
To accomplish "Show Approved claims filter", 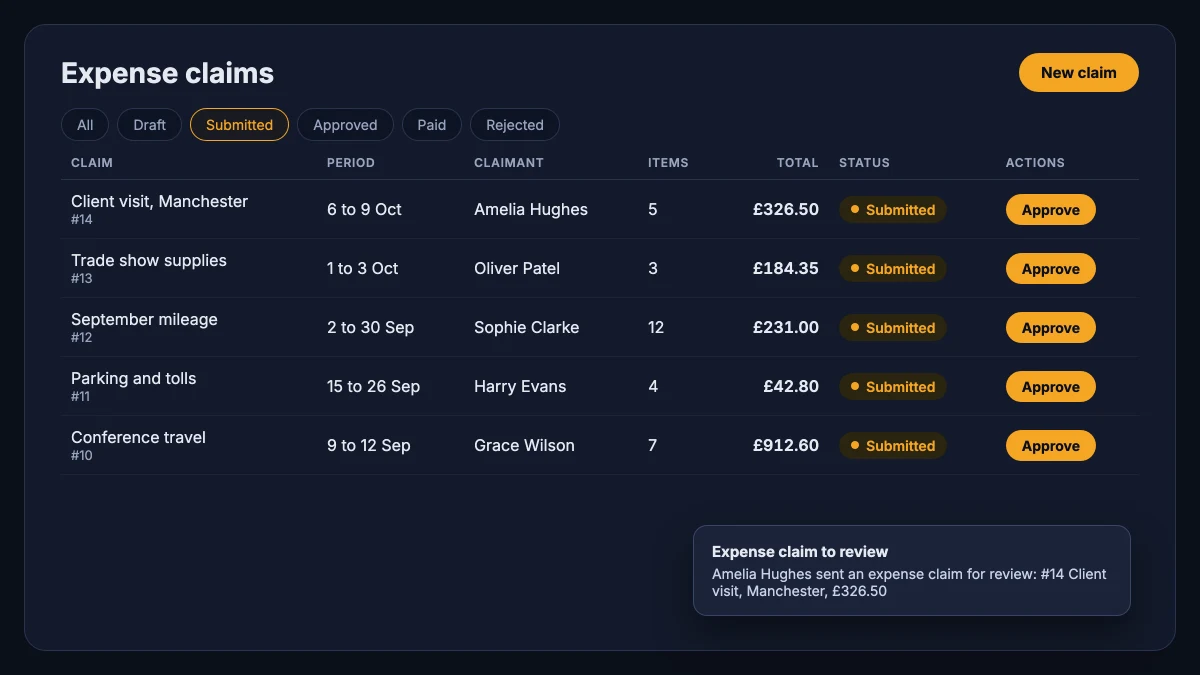I will point(345,125).
